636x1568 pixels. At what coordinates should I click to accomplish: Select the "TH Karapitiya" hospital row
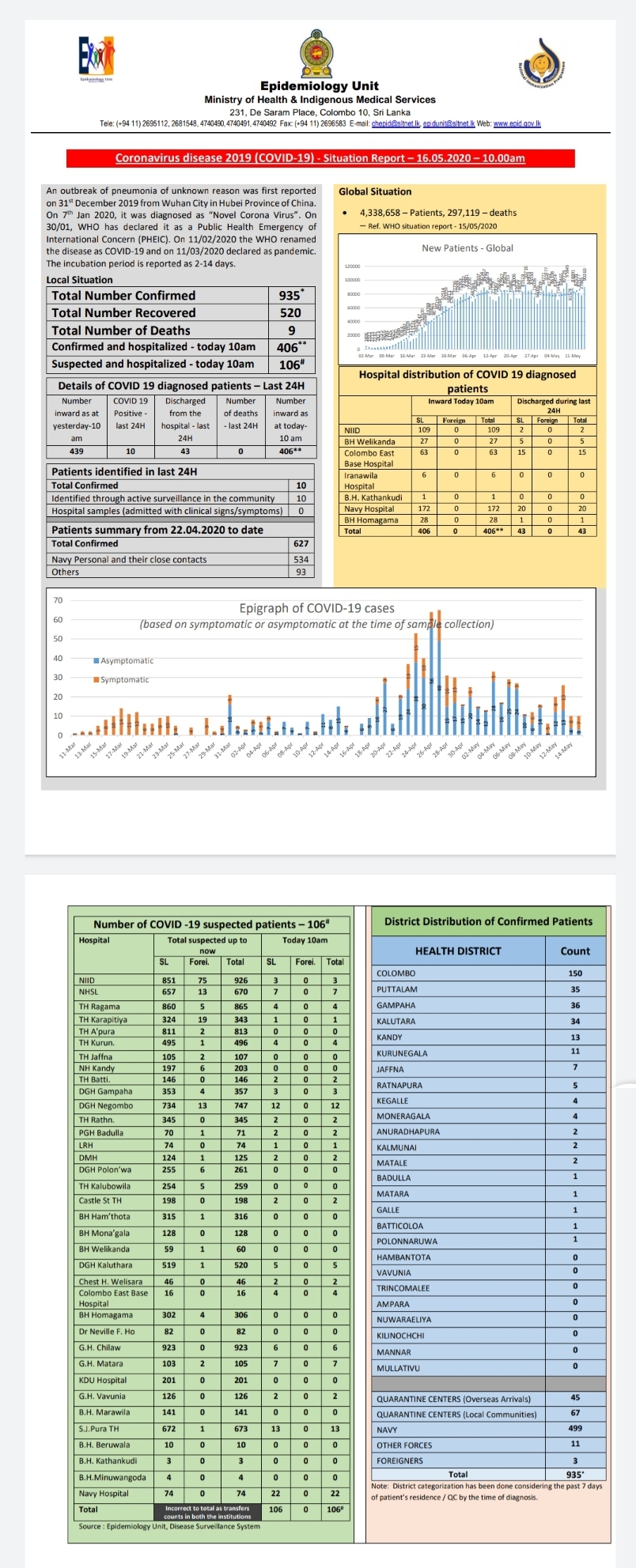point(211,1020)
